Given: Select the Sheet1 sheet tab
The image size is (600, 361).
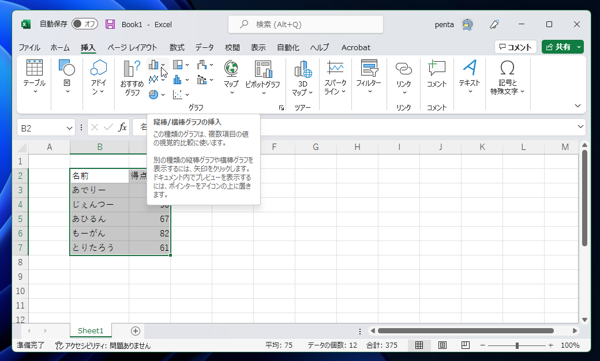Looking at the screenshot, I should (91, 330).
